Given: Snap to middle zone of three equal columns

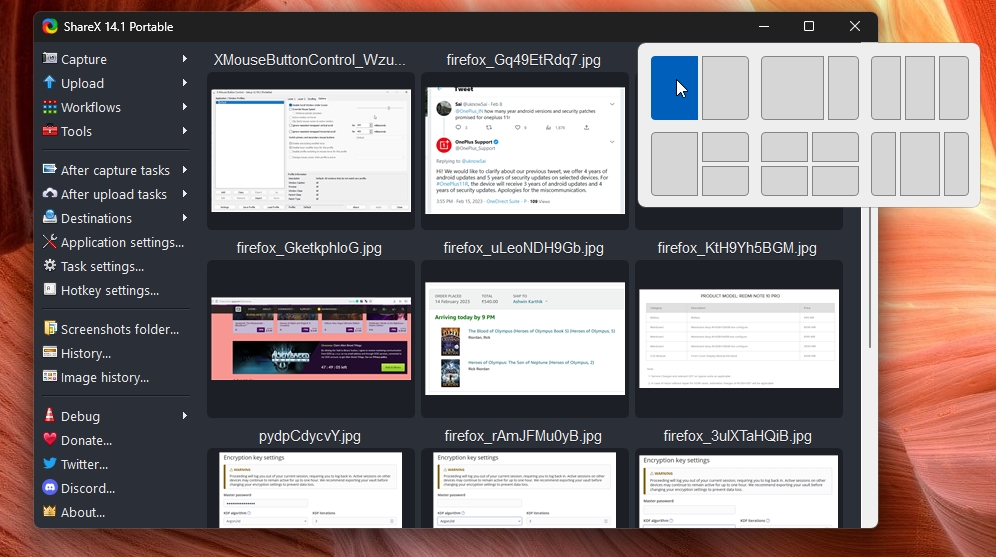Looking at the screenshot, I should (920, 88).
